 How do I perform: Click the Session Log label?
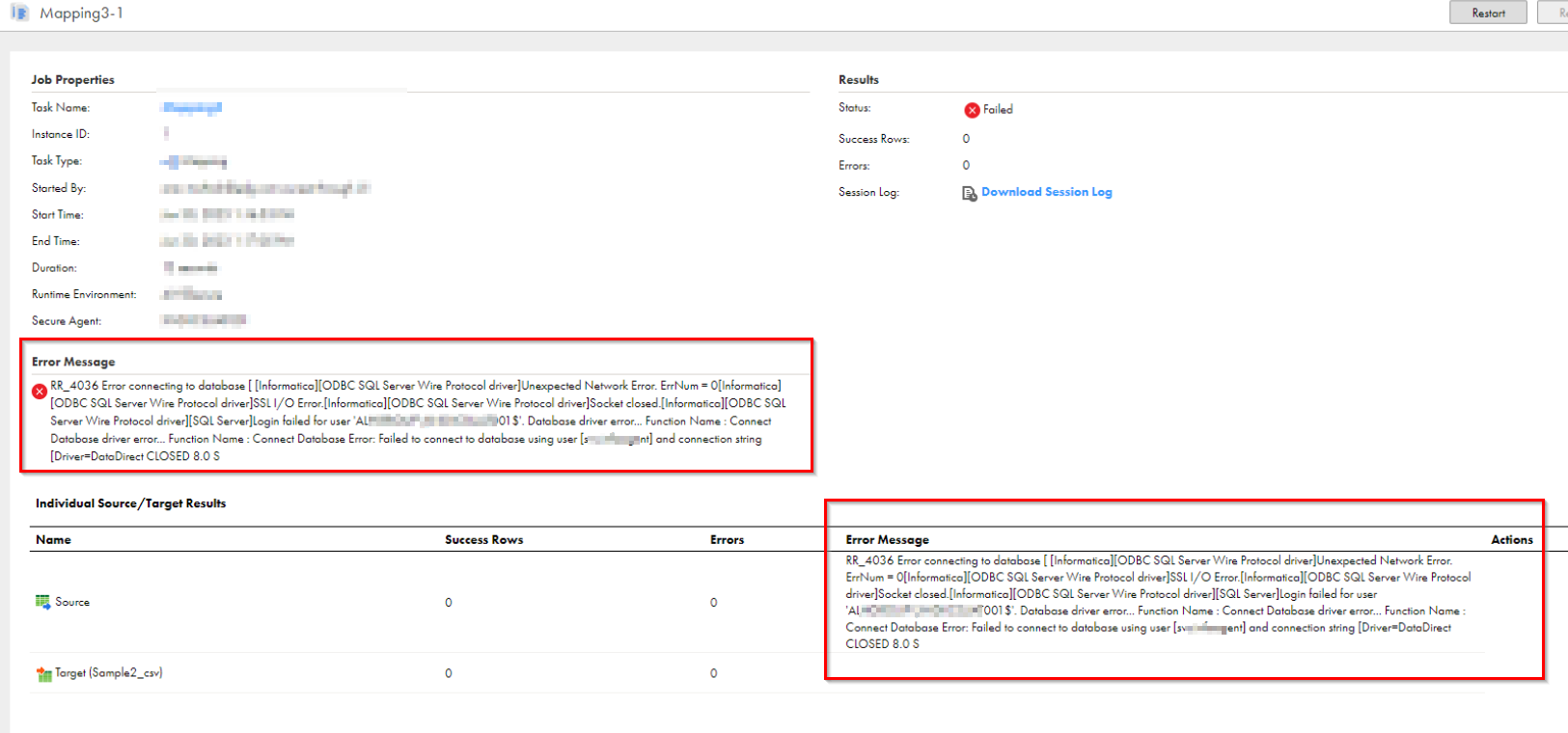[868, 192]
